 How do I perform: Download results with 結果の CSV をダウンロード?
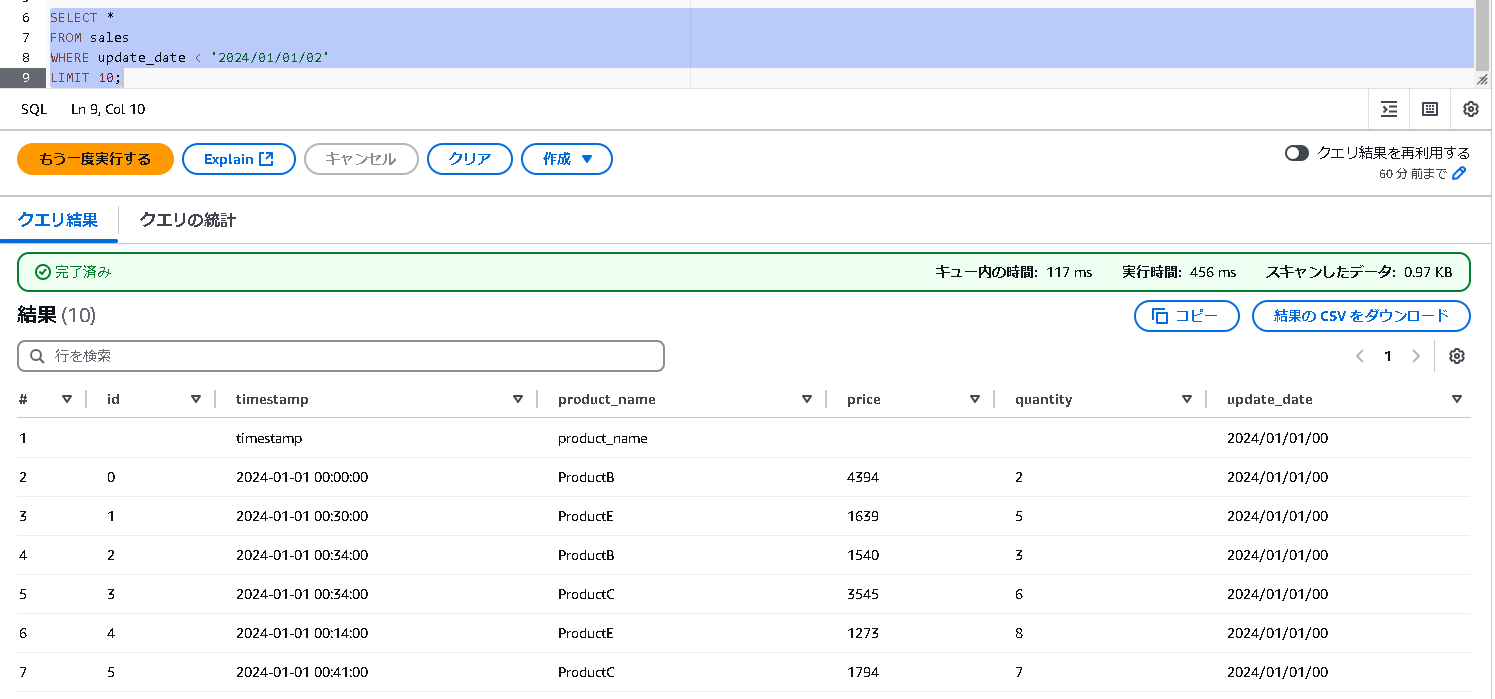[1361, 316]
